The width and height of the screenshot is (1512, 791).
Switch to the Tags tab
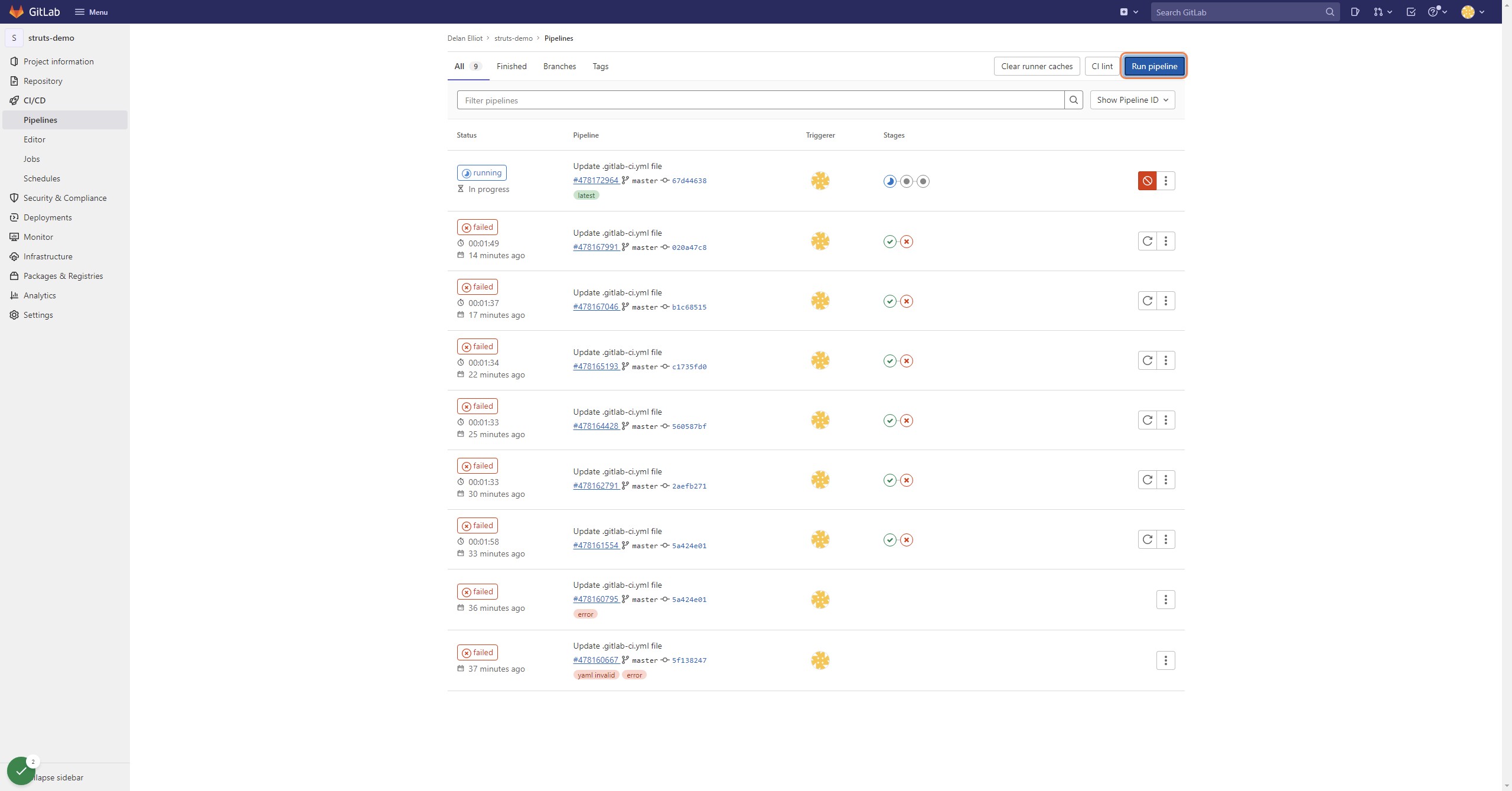point(600,66)
